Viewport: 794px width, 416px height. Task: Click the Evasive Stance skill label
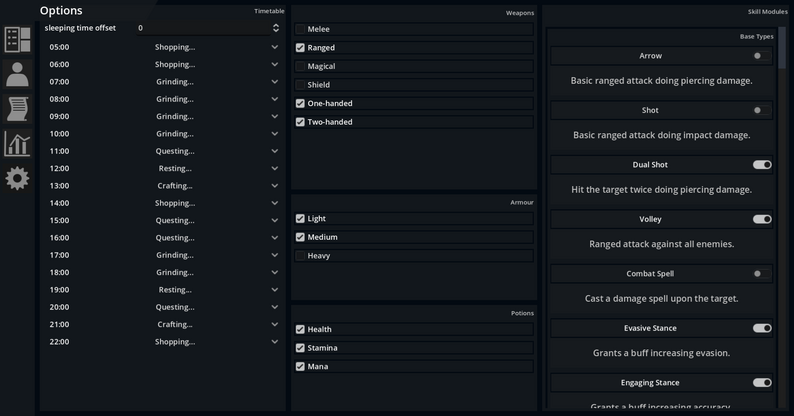pyautogui.click(x=650, y=328)
